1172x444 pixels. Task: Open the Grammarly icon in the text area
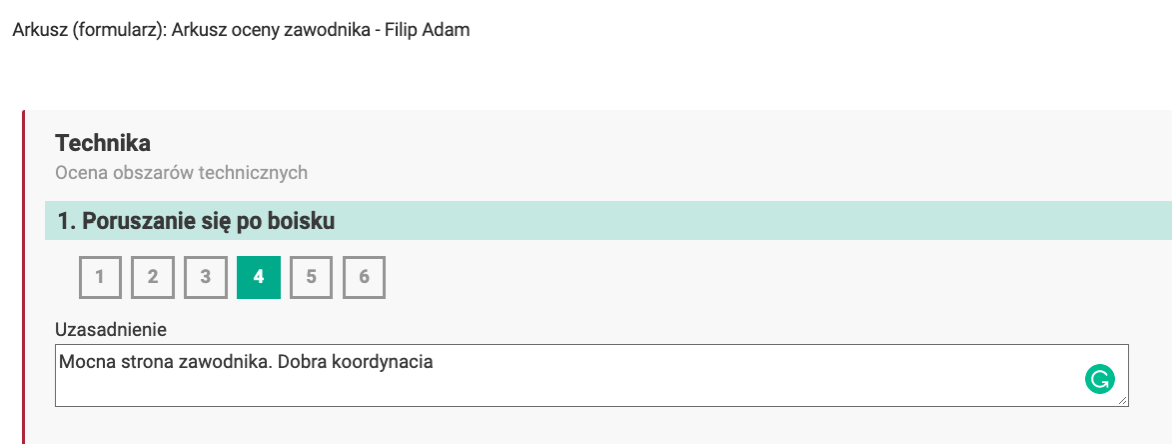1100,379
